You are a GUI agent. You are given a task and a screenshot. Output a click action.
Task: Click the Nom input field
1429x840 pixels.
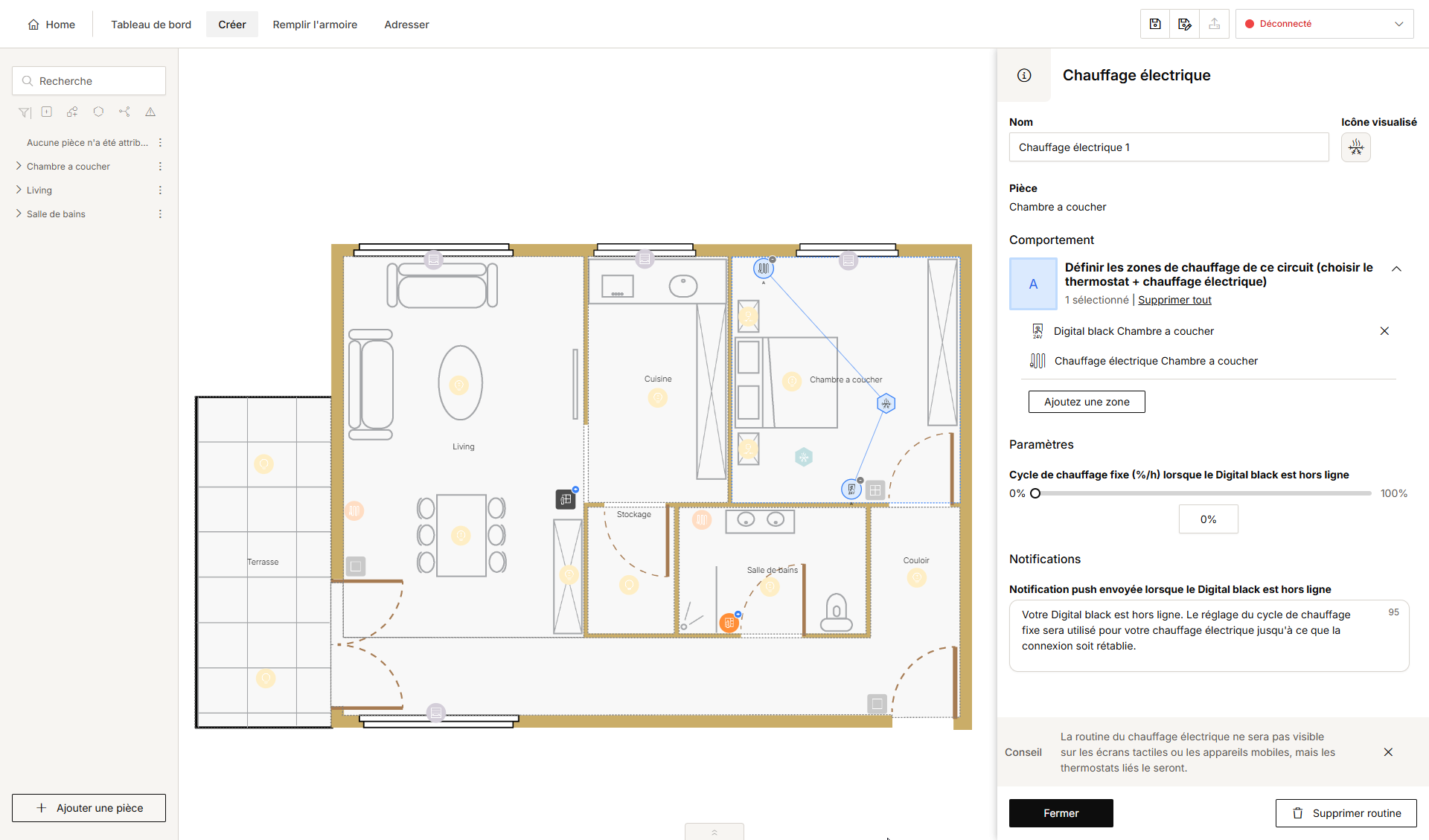point(1169,147)
